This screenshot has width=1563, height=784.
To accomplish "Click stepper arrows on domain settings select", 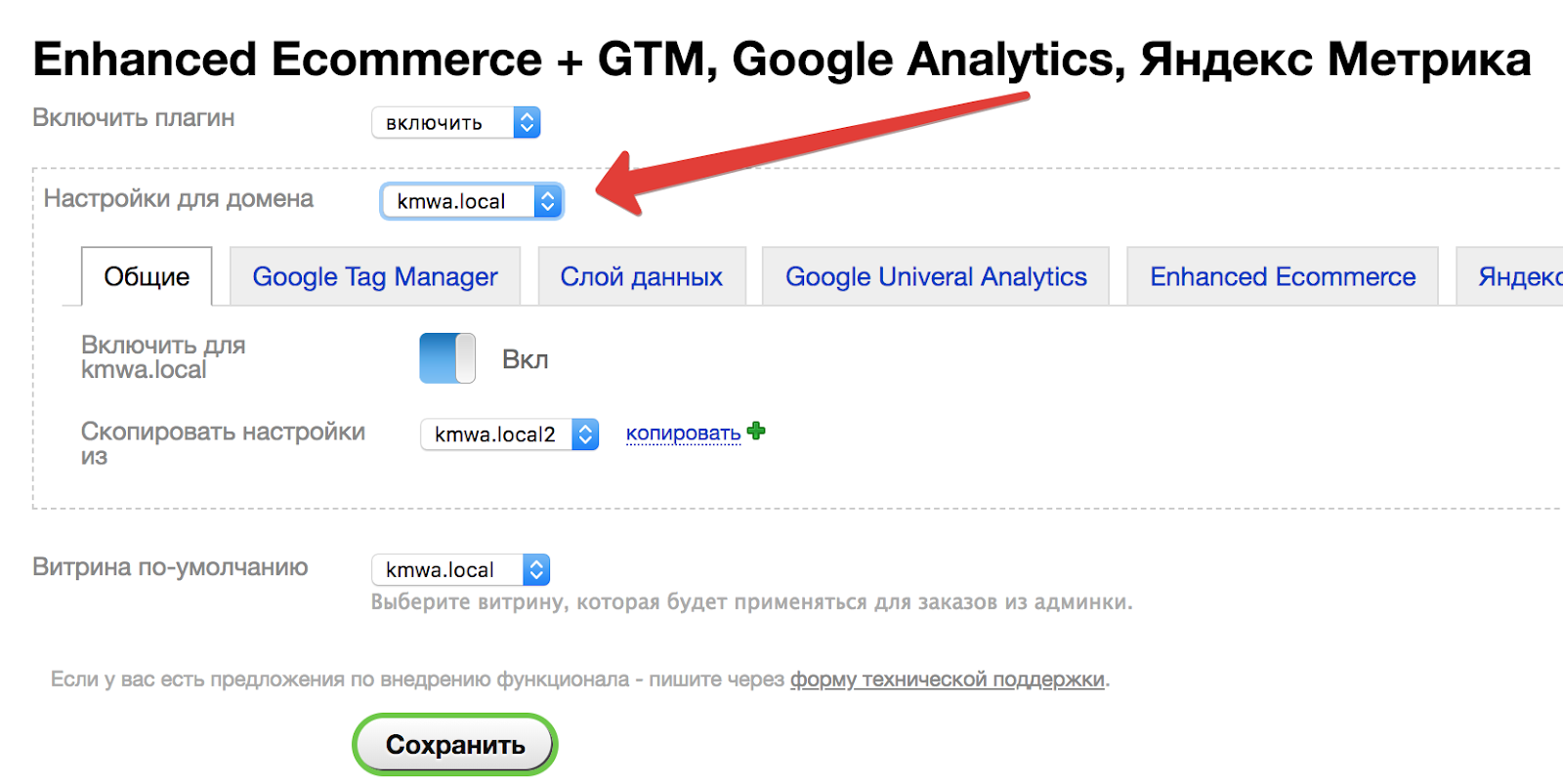I will (x=548, y=201).
